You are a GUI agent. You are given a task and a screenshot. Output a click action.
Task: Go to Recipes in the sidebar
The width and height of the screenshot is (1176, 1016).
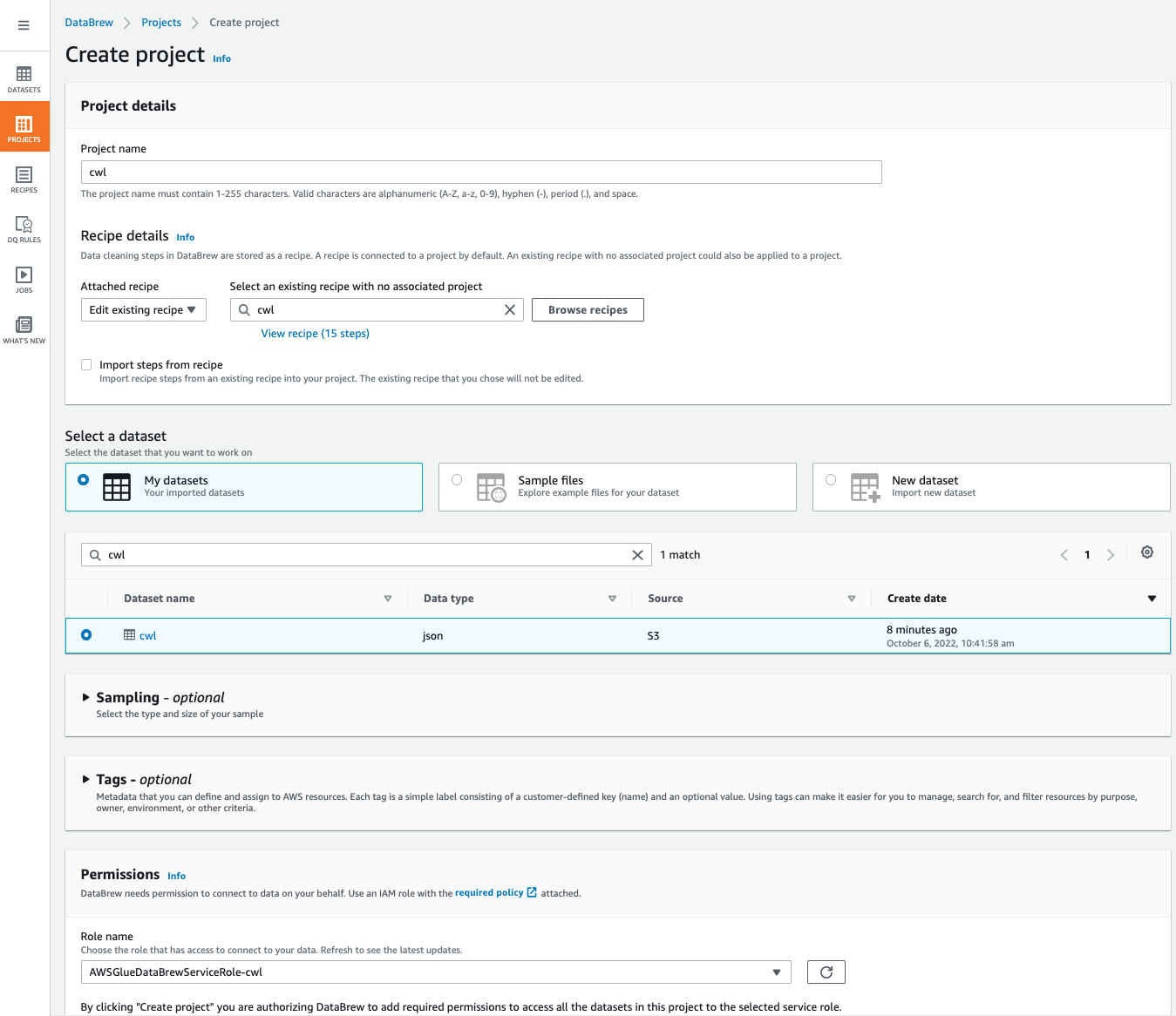click(x=24, y=179)
